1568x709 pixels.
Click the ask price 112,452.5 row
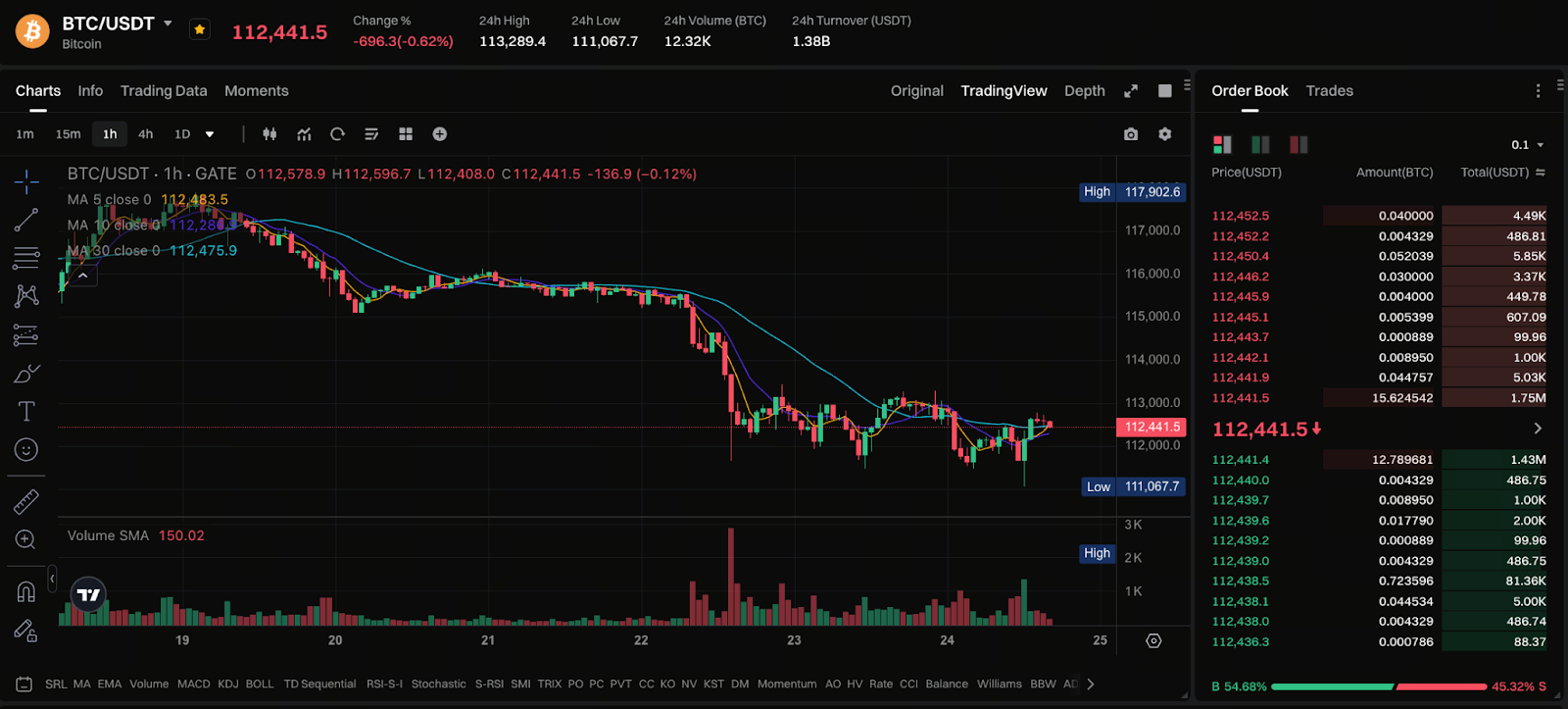click(x=1379, y=216)
